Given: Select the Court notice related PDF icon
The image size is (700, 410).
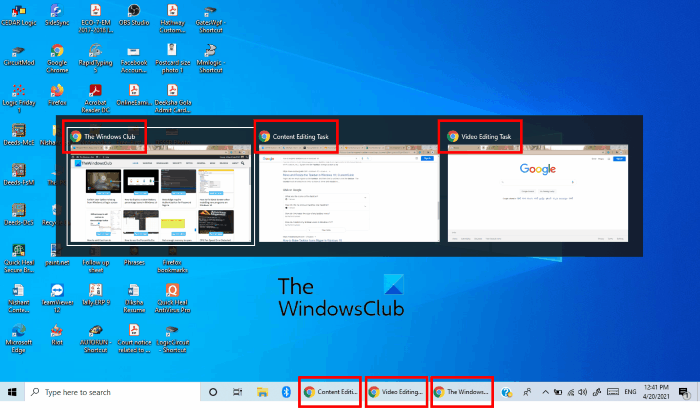Looking at the screenshot, I should pyautogui.click(x=134, y=338).
